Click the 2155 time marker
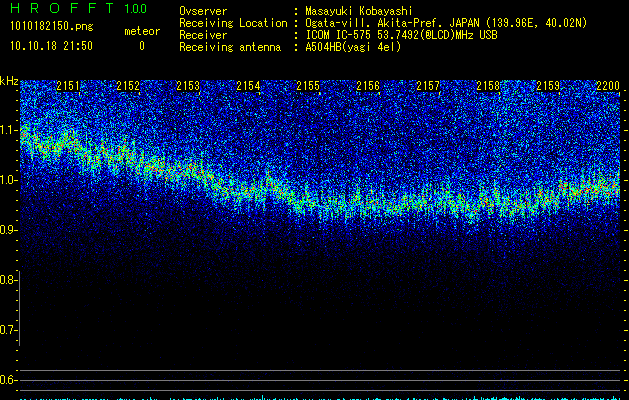629x400 pixels. pyautogui.click(x=308, y=86)
